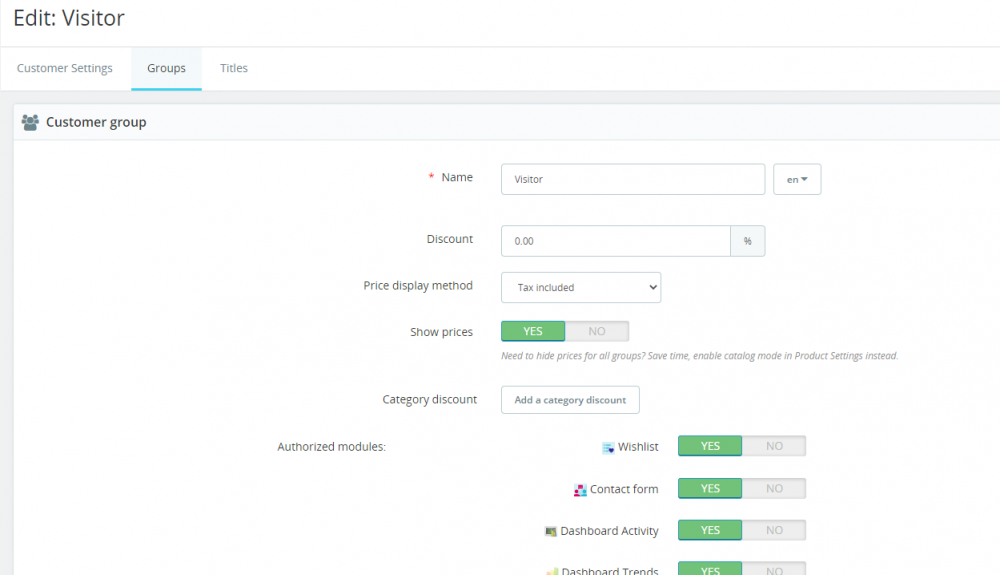
Task: Click the Edit: Visitor page title
Action: [69, 18]
